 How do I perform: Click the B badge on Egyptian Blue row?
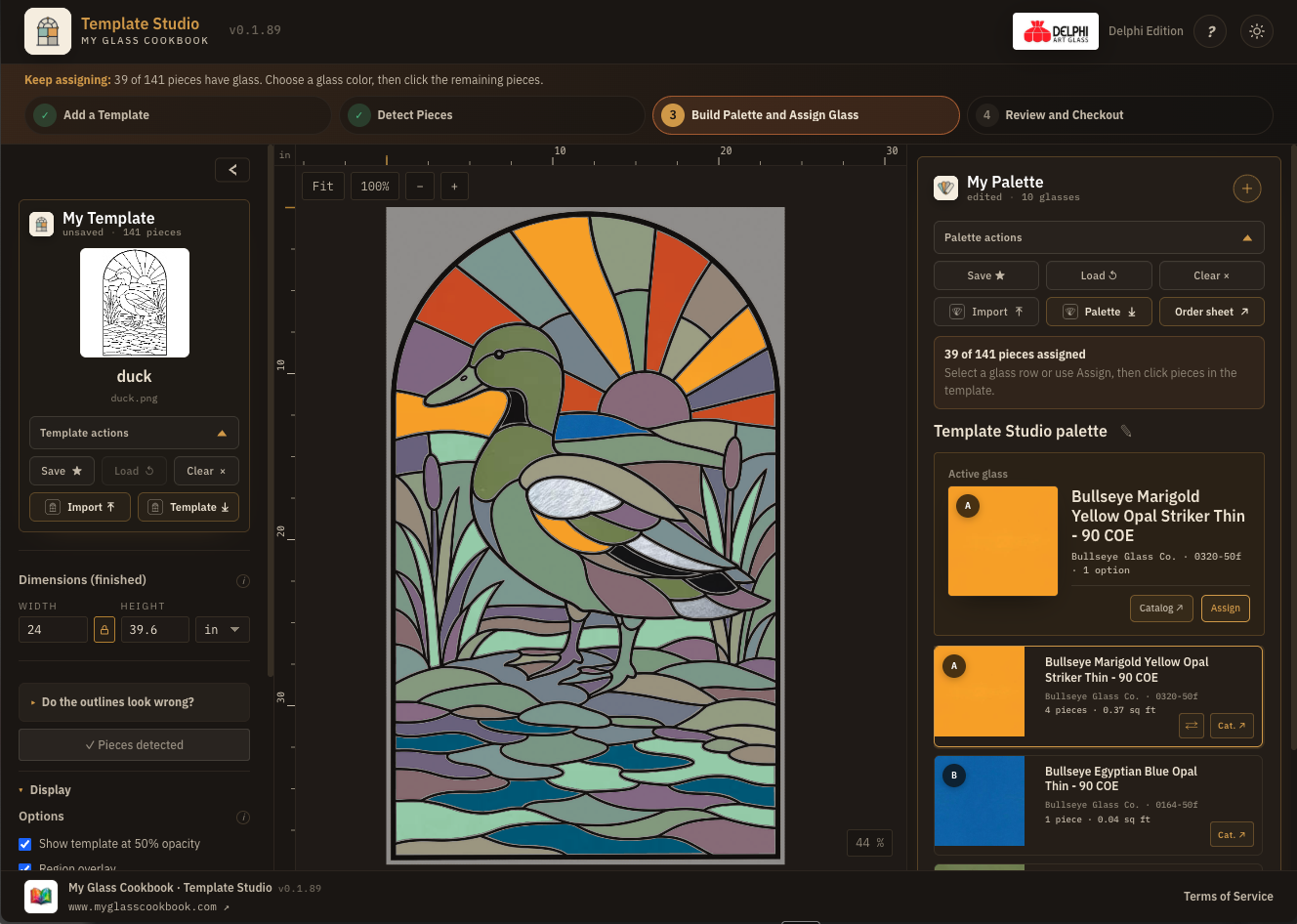(x=954, y=776)
